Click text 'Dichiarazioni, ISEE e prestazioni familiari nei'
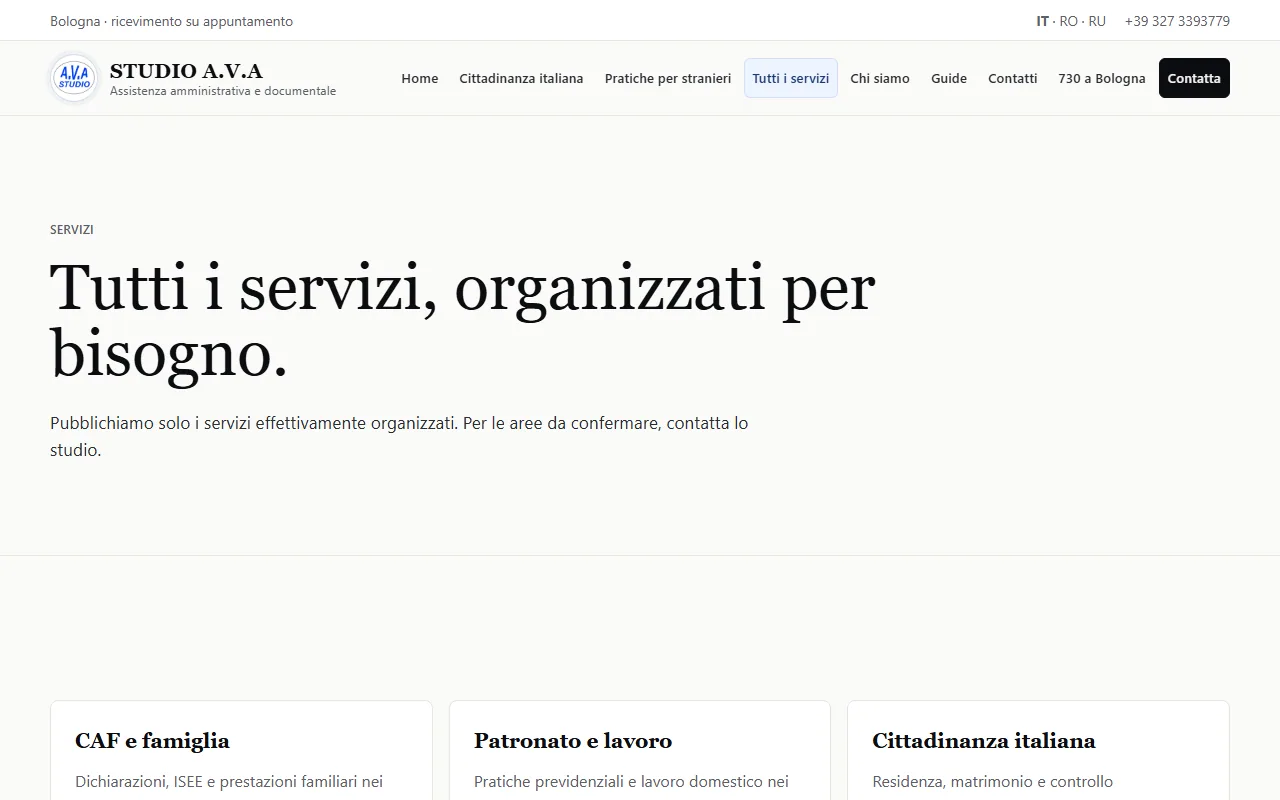The width and height of the screenshot is (1280, 800). click(229, 781)
